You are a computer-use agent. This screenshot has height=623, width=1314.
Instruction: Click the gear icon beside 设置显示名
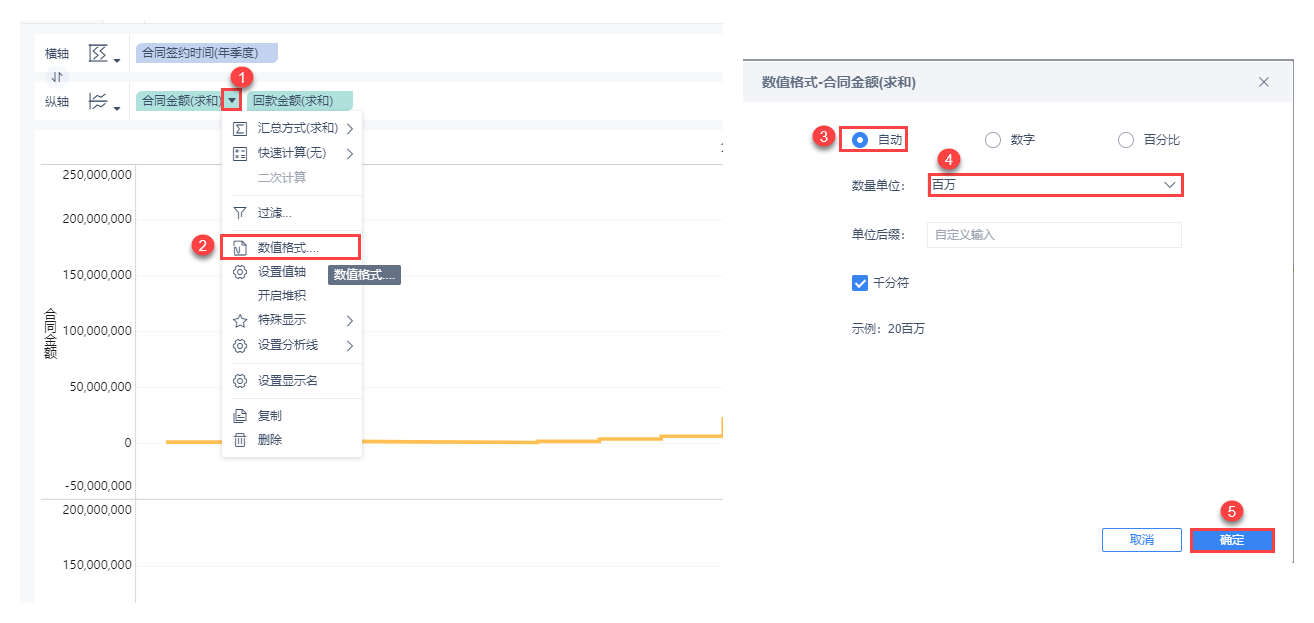(240, 381)
